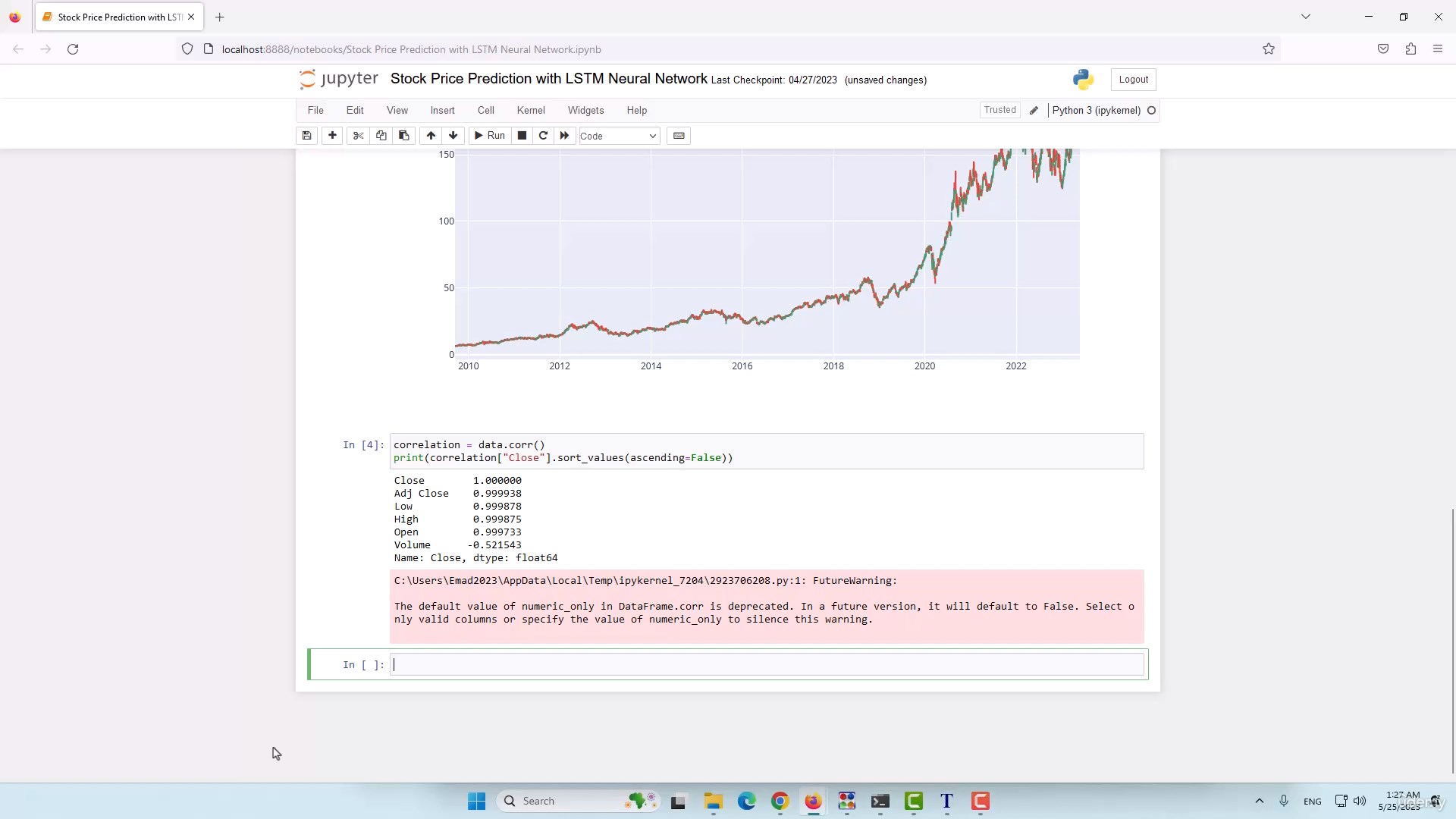
Task: Open the cell type Code dropdown
Action: 619,136
